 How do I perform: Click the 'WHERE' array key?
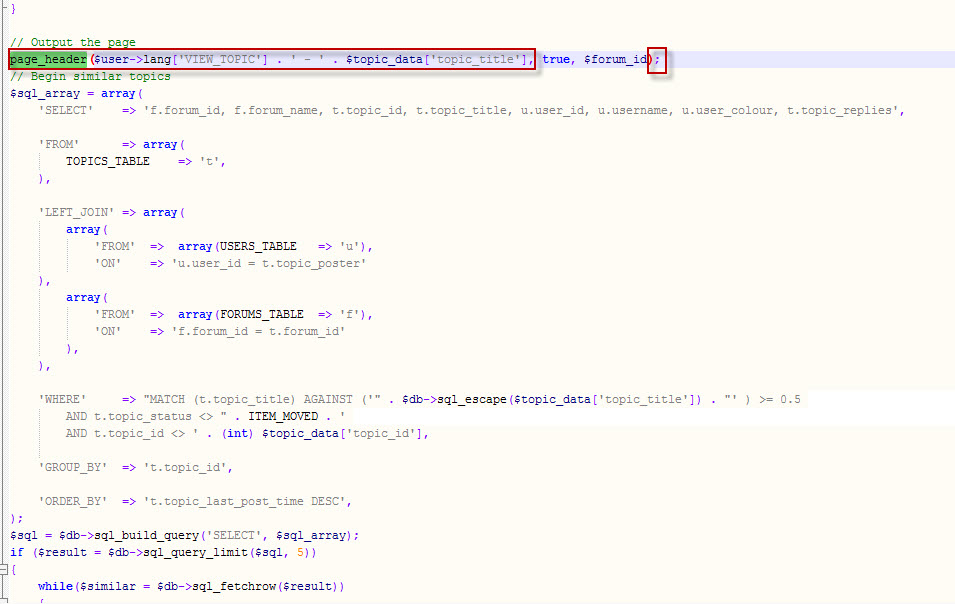pyautogui.click(x=62, y=399)
